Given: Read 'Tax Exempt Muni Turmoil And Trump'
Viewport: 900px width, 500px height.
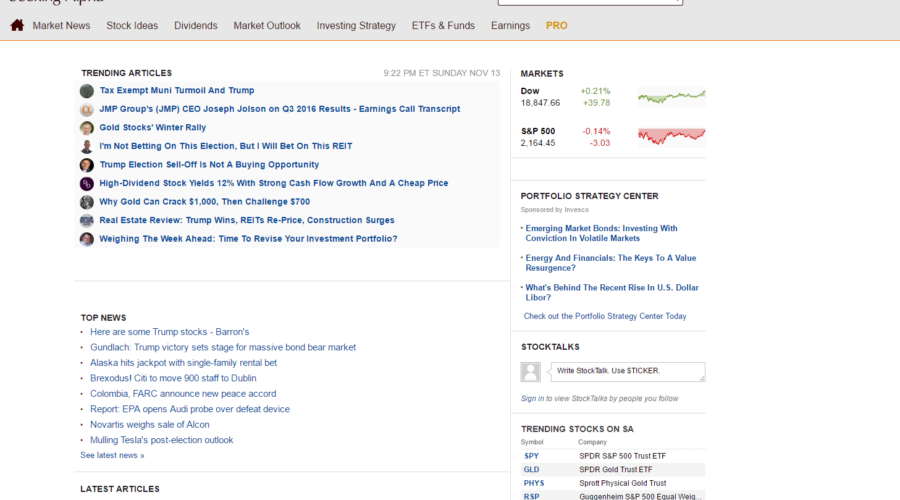Looking at the screenshot, I should click(177, 91).
